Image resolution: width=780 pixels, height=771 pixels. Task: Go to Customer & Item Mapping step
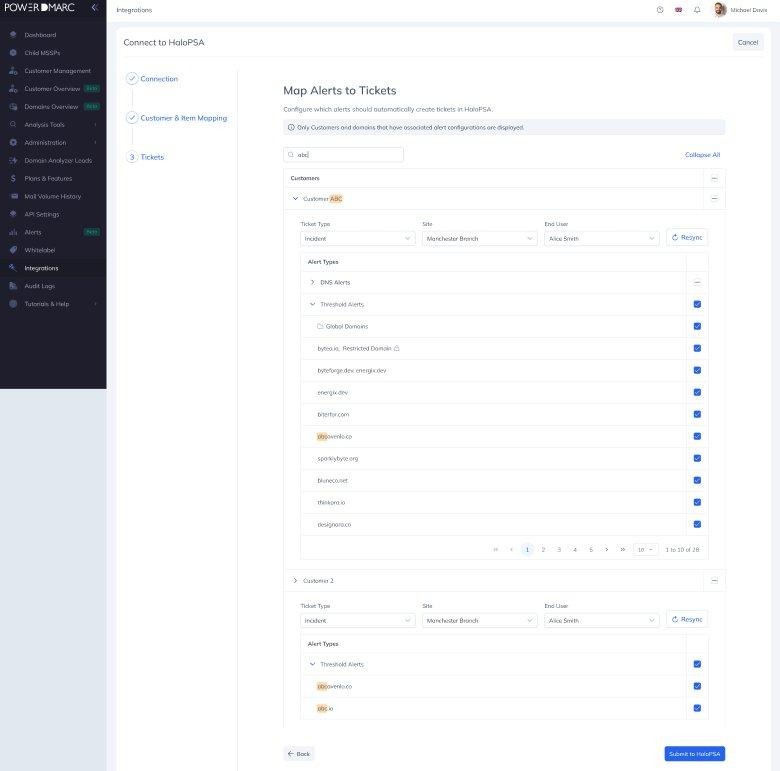point(184,118)
